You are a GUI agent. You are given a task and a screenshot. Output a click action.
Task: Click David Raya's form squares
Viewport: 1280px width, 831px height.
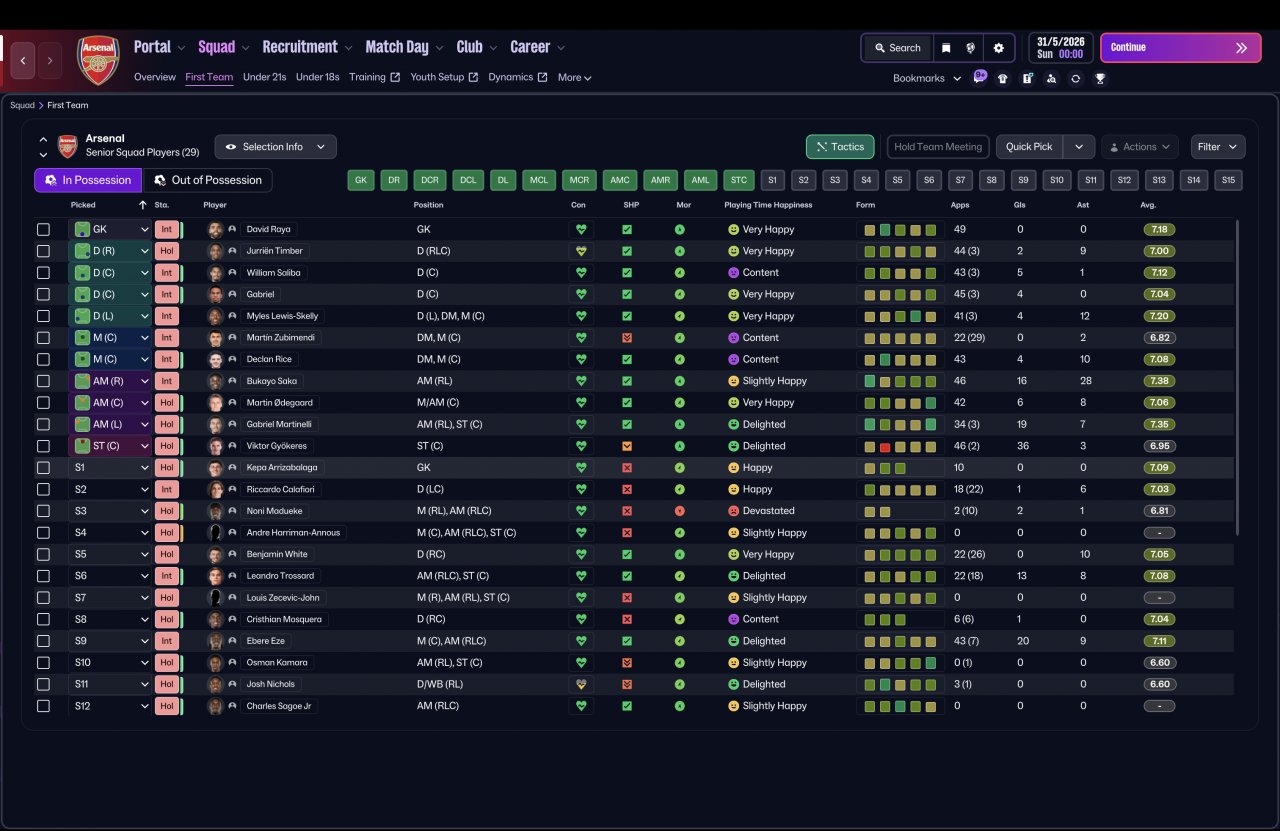(900, 229)
